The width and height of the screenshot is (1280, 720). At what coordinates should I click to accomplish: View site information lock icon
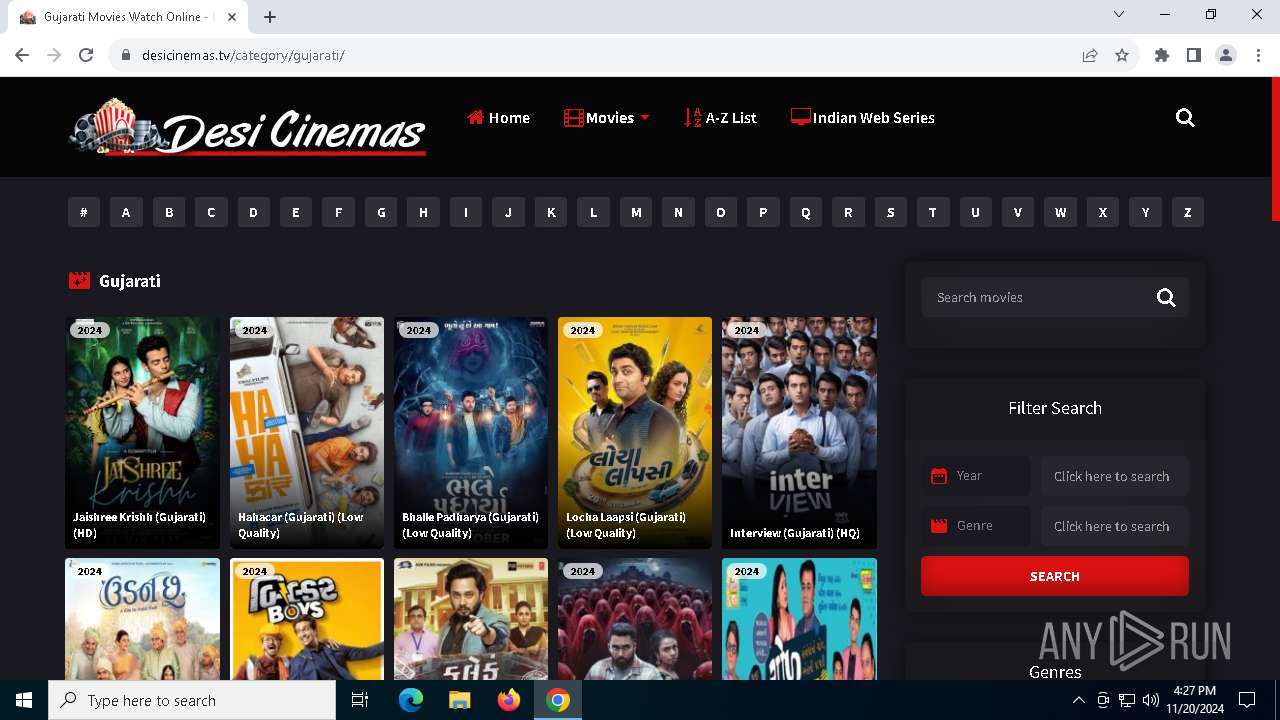click(126, 55)
